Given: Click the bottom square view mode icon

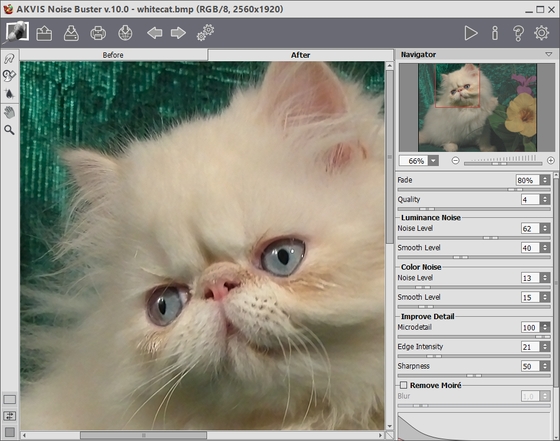Looking at the screenshot, I should click(x=10, y=432).
